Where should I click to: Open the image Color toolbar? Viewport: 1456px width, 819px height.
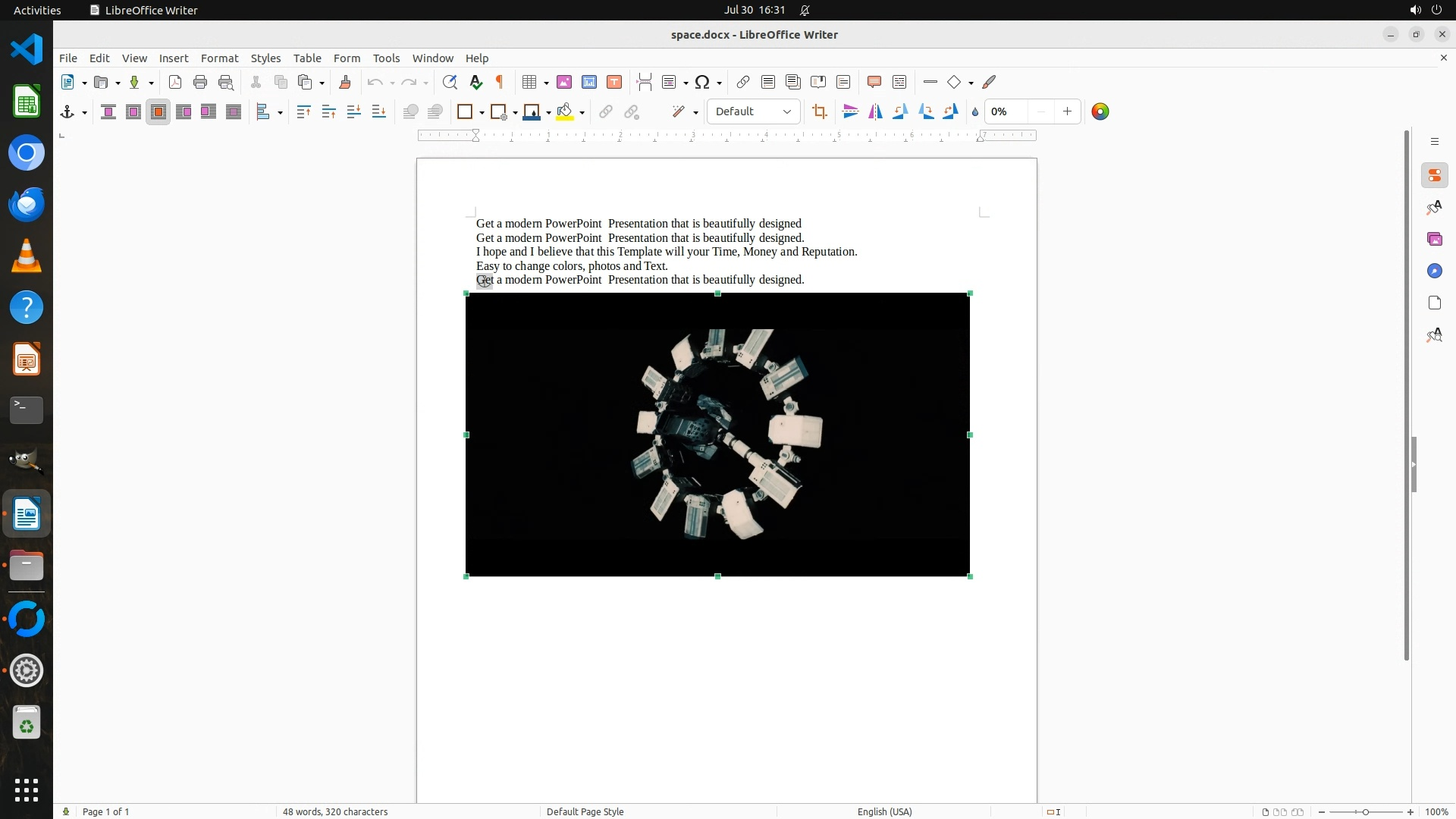pyautogui.click(x=1100, y=112)
